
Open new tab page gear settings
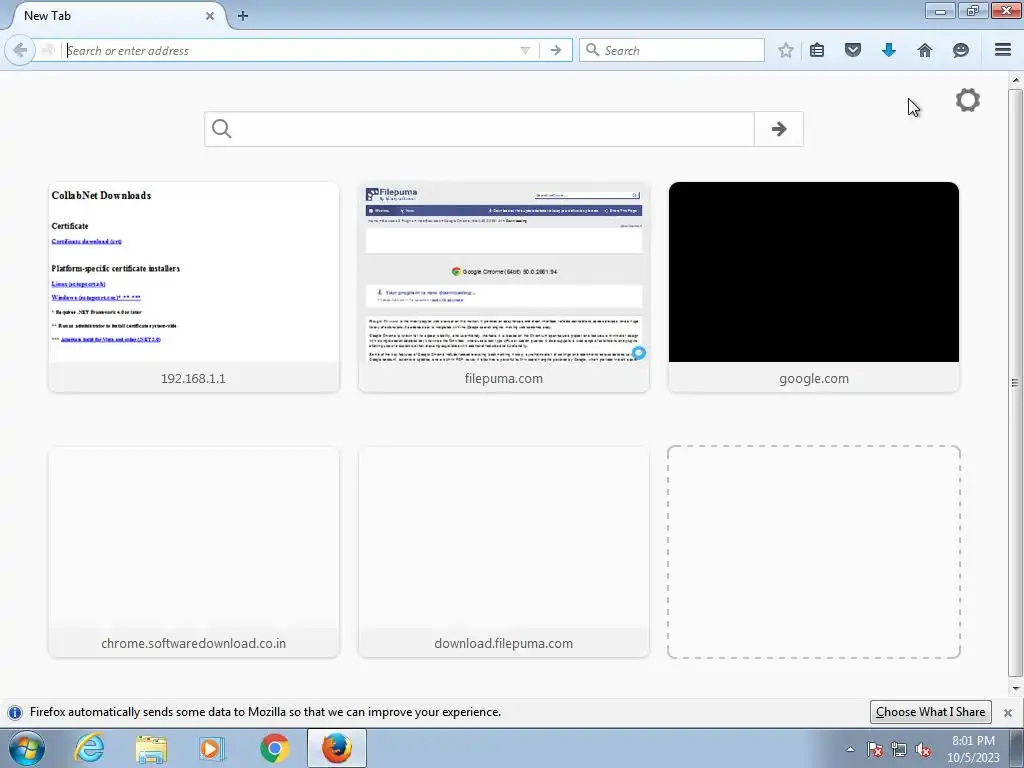click(968, 100)
